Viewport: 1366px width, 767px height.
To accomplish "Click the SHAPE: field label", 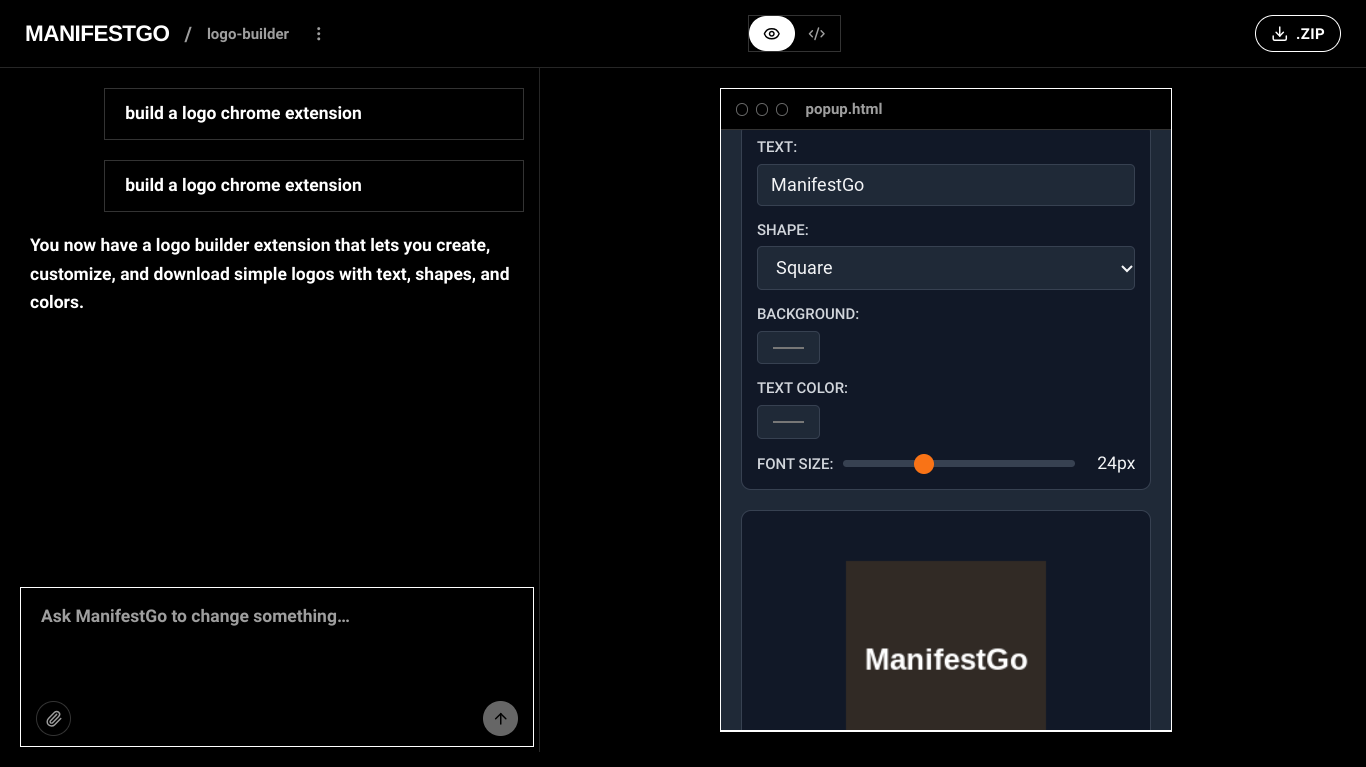I will (783, 230).
